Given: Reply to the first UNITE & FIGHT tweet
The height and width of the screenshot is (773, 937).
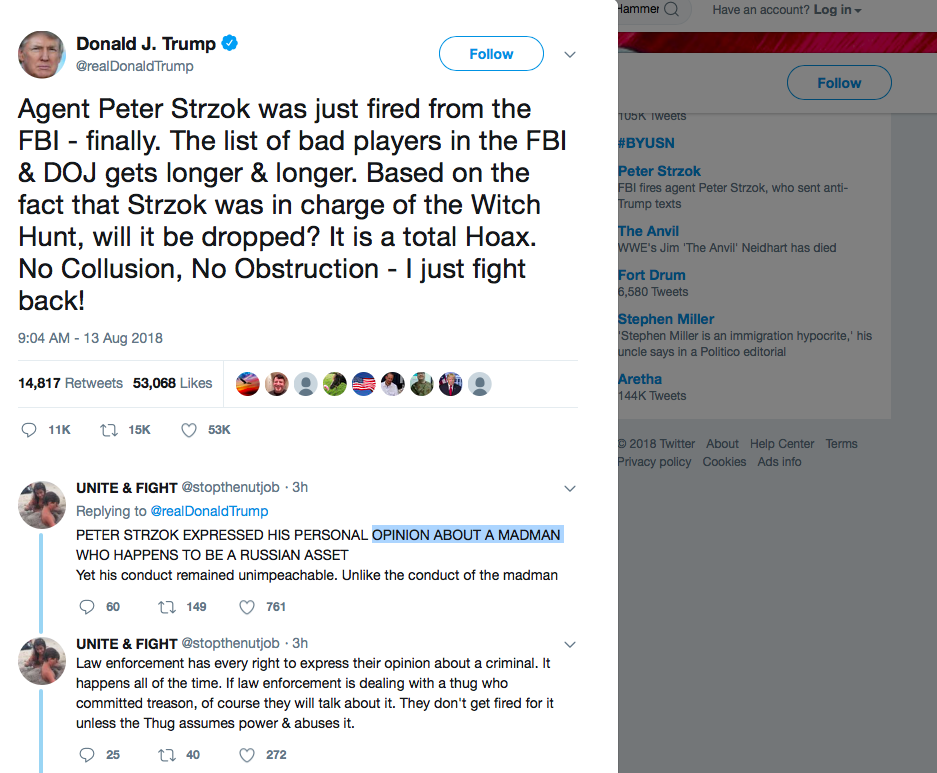Looking at the screenshot, I should [x=86, y=607].
